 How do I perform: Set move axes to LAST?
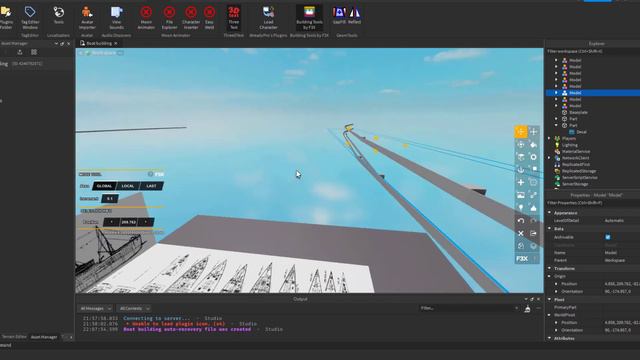(x=151, y=186)
